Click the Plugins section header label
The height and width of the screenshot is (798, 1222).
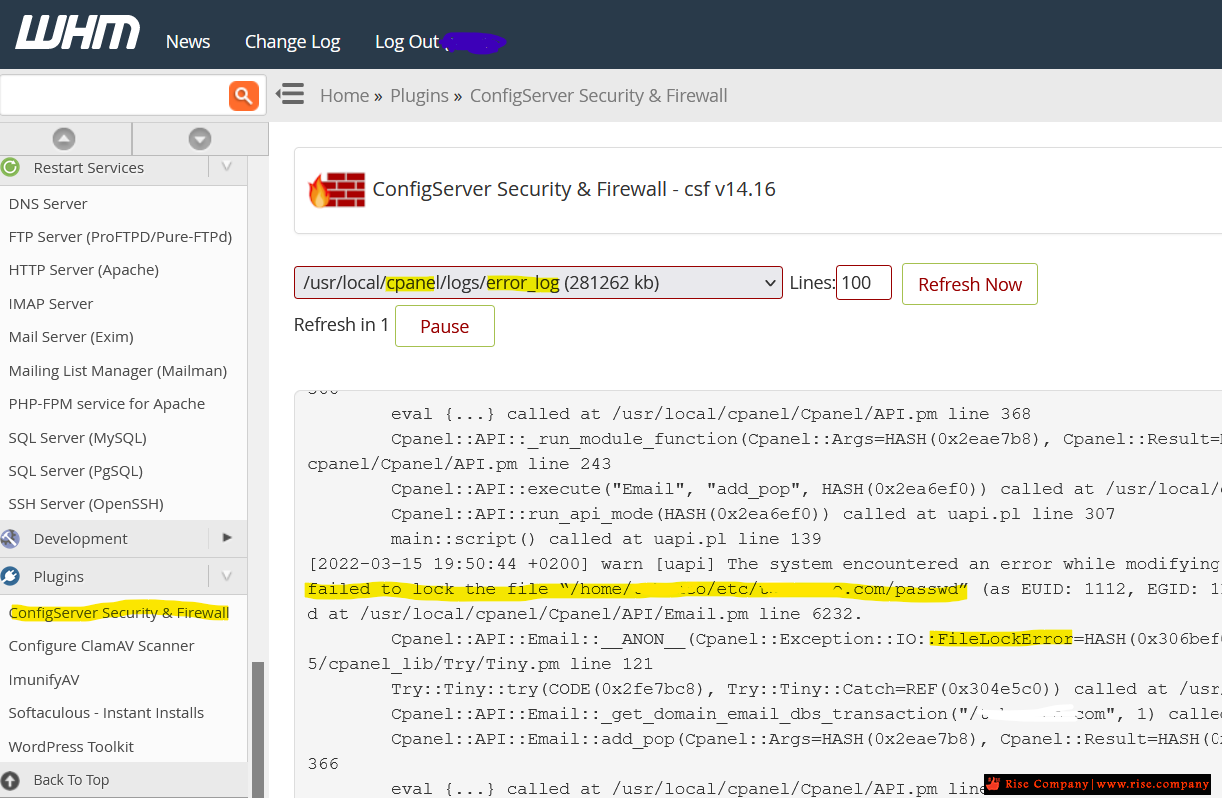click(59, 577)
